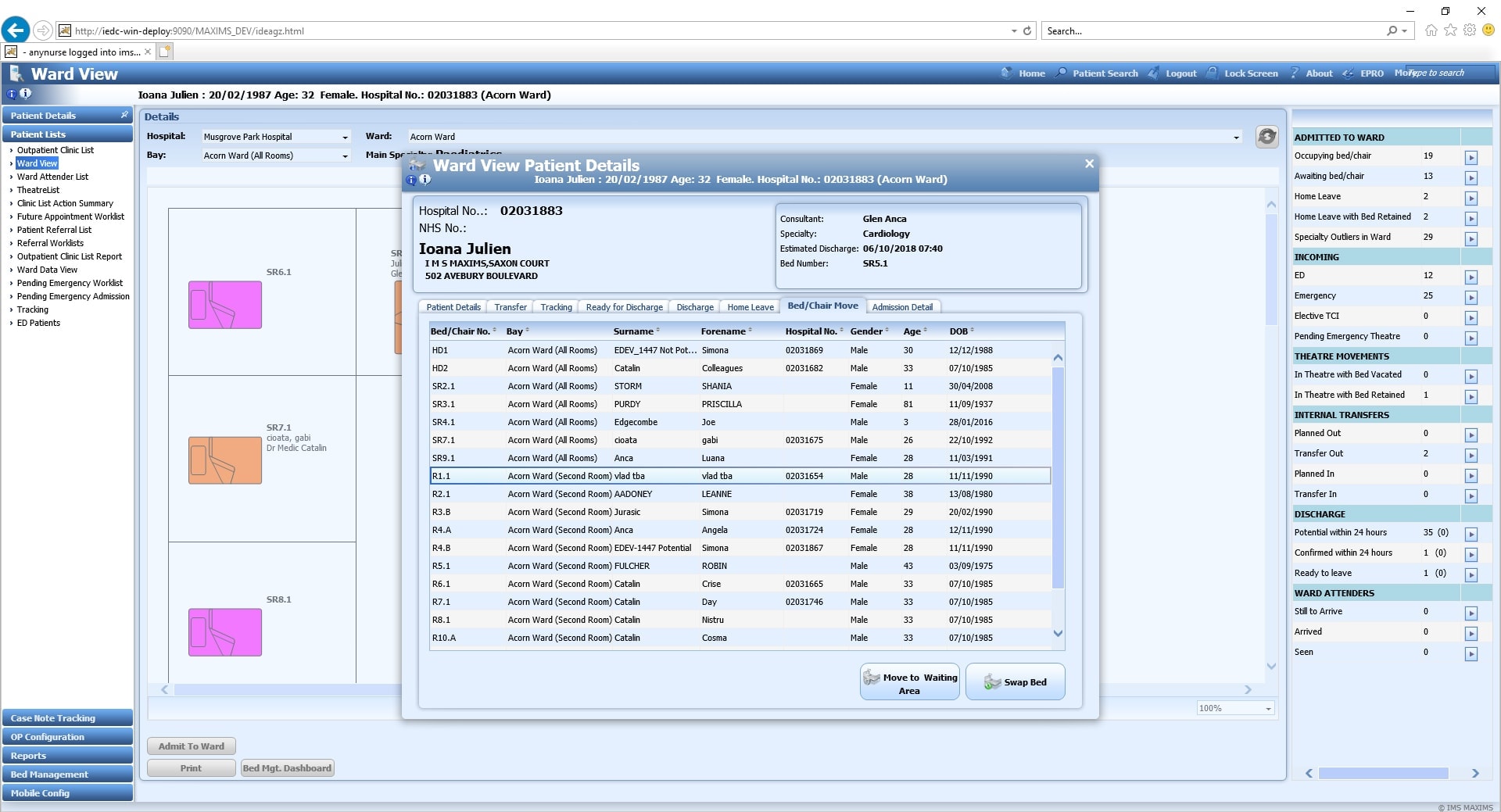This screenshot has width=1501, height=812.
Task: Open Seen ward attenders arrow
Action: (1471, 654)
